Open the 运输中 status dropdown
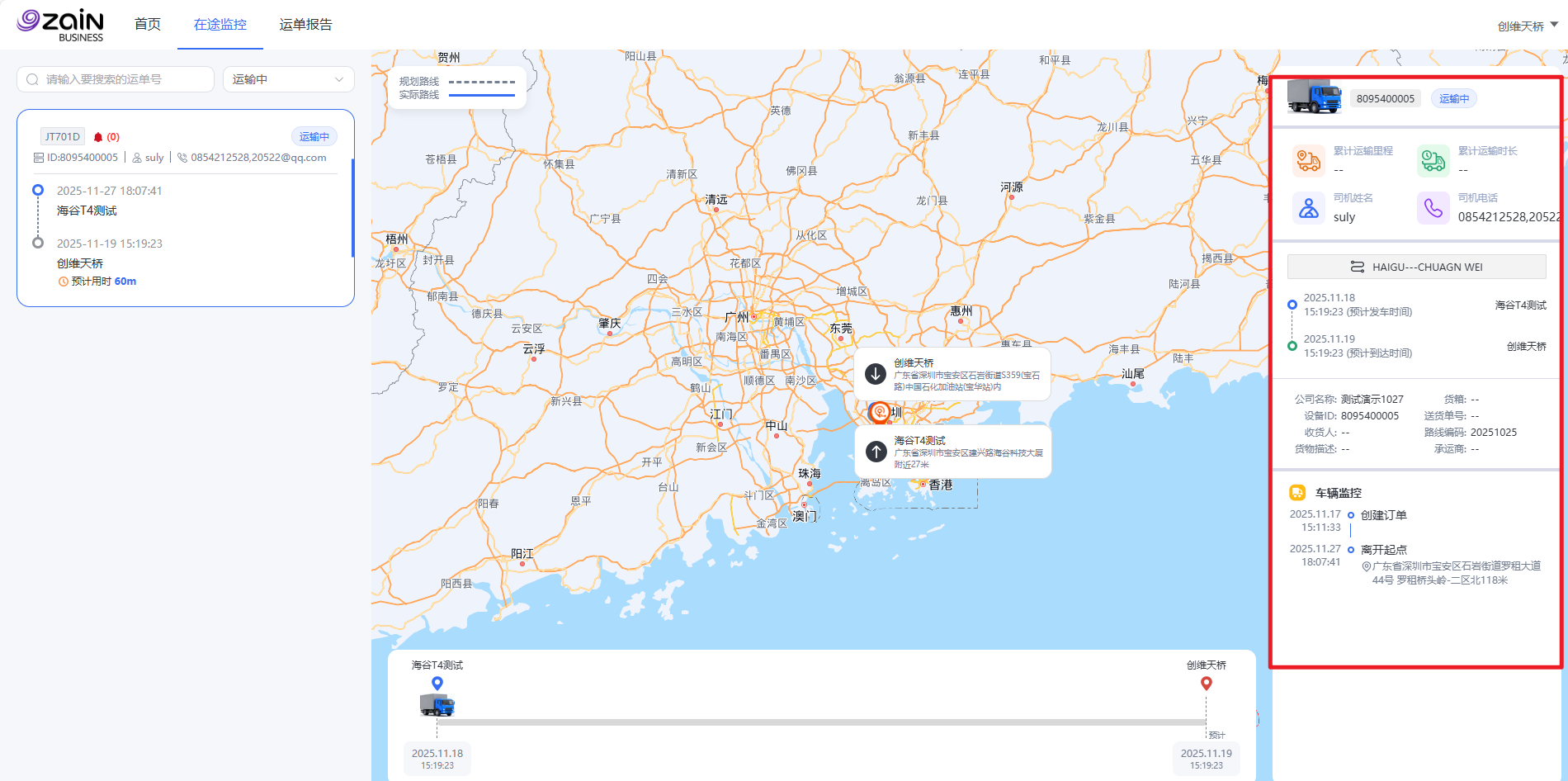This screenshot has height=781, width=1568. [288, 79]
